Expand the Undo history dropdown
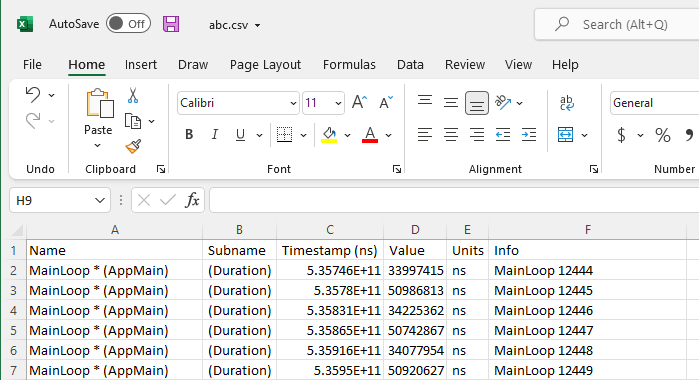The height and width of the screenshot is (380, 699). (x=52, y=95)
